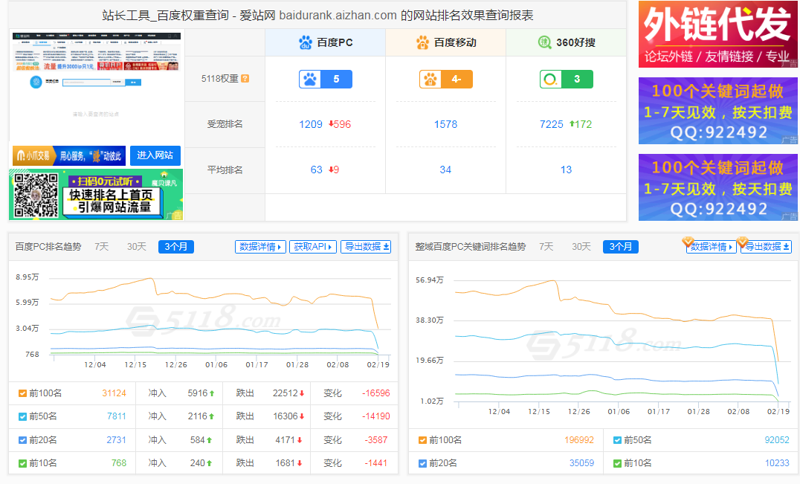800x484 pixels.
Task: Select 30天 tab in 百度PC排名趋势
Action: tap(137, 247)
